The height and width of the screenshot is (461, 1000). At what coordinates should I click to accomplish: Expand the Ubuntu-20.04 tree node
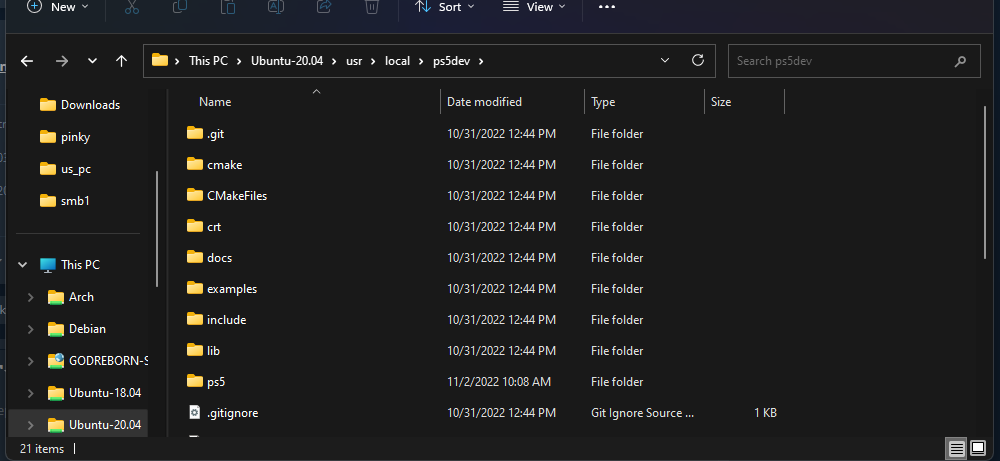31,425
